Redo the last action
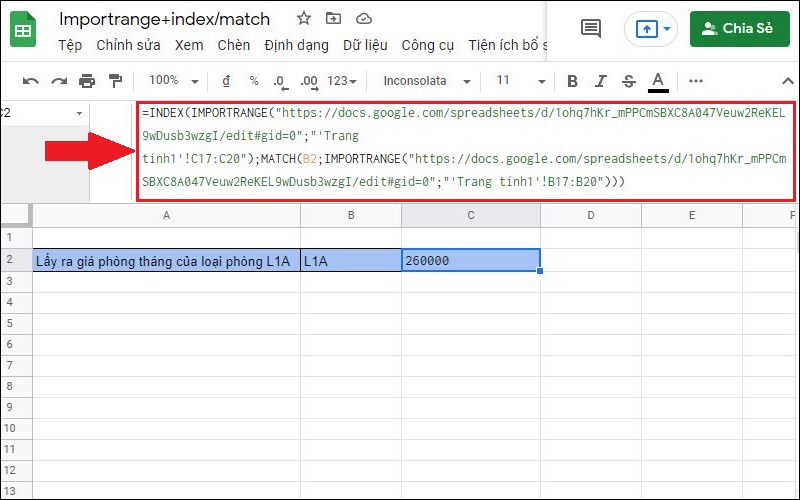Image resolution: width=800 pixels, height=500 pixels. click(59, 81)
